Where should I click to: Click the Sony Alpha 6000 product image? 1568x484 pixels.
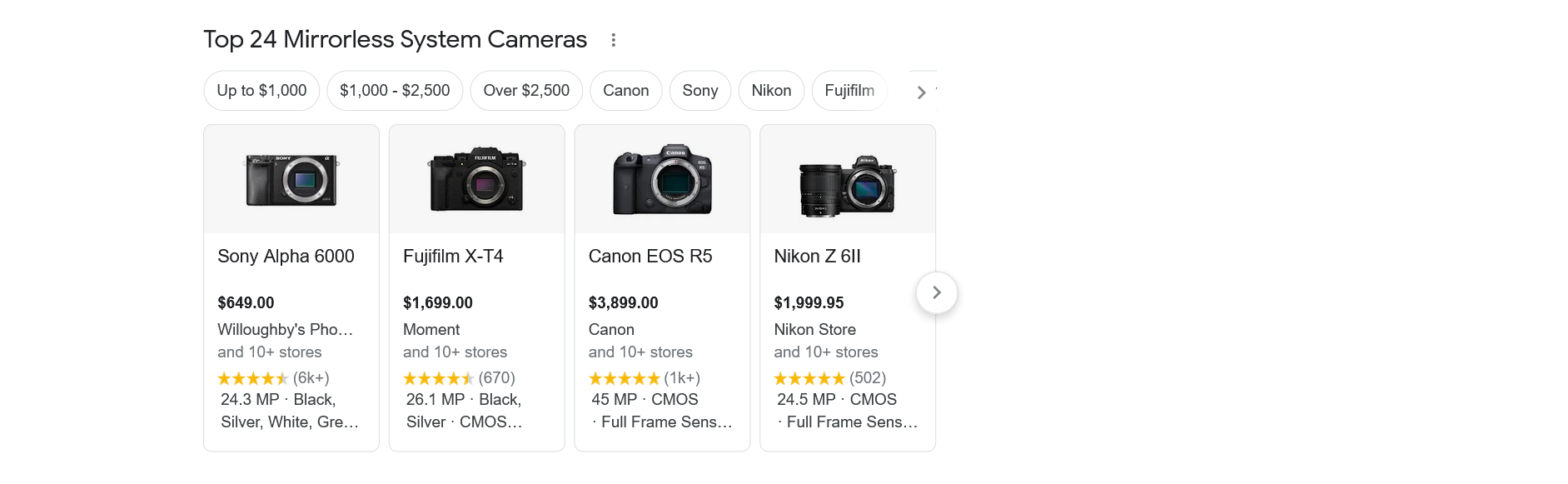291,179
